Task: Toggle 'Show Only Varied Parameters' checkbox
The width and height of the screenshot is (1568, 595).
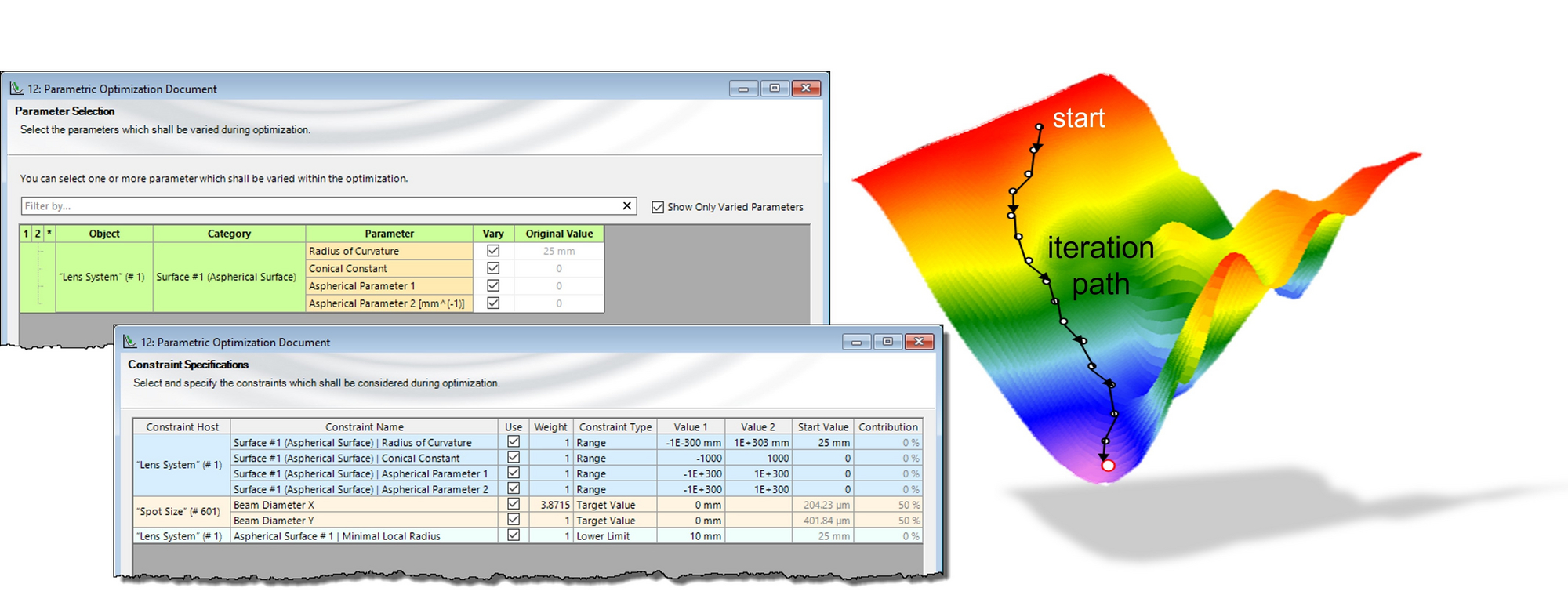Action: 658,207
